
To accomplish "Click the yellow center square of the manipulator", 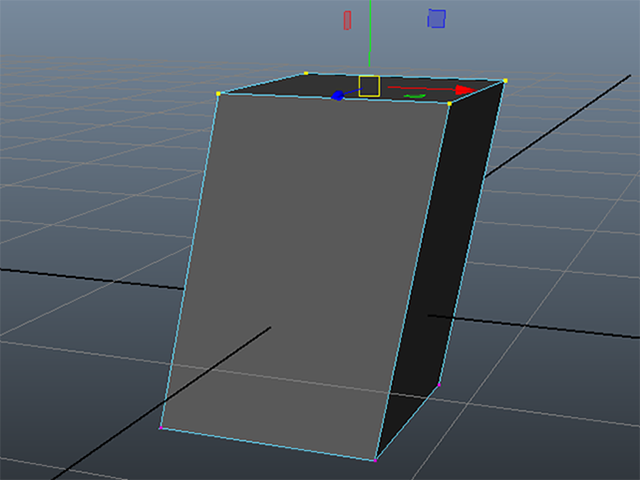I will point(369,86).
